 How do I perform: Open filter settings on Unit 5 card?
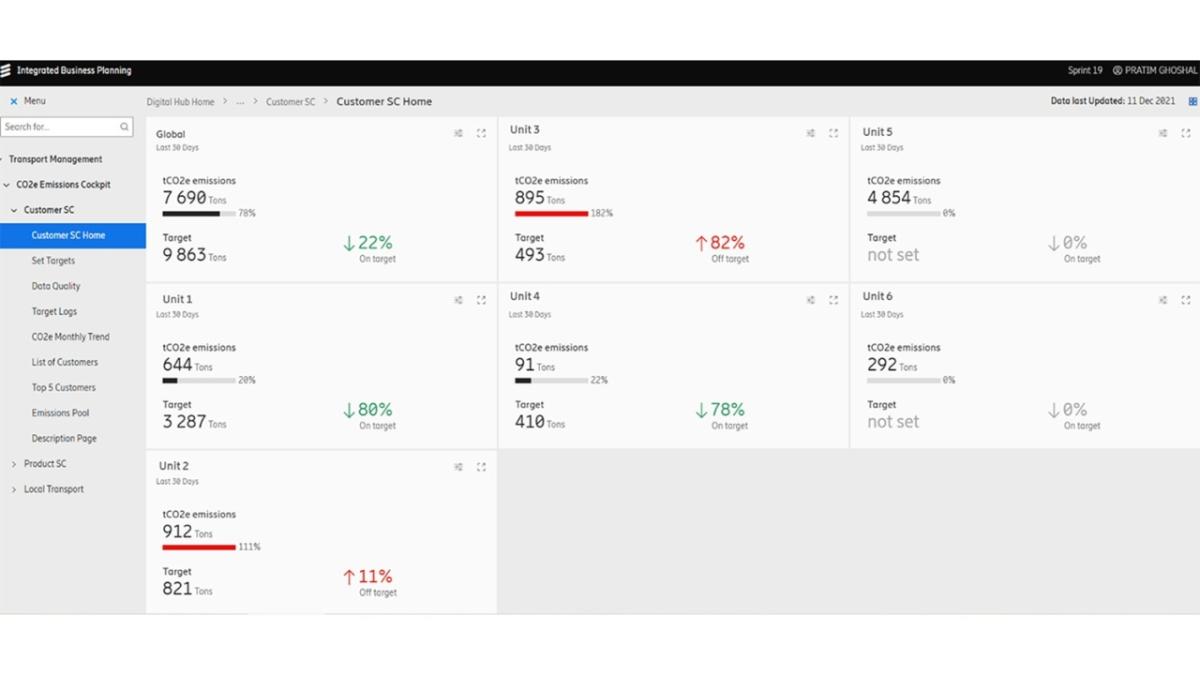[x=1163, y=133]
